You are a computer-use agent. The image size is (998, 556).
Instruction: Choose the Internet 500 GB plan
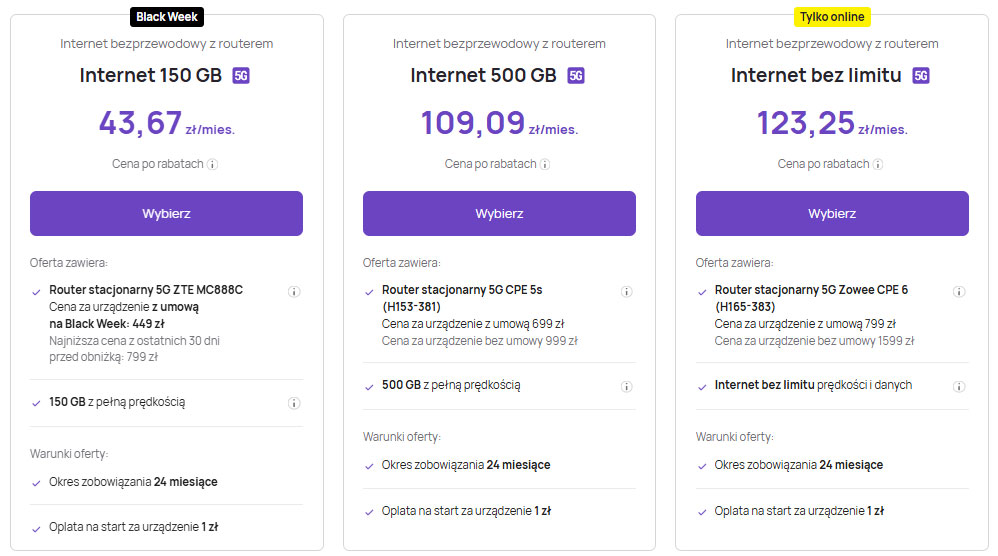(499, 213)
